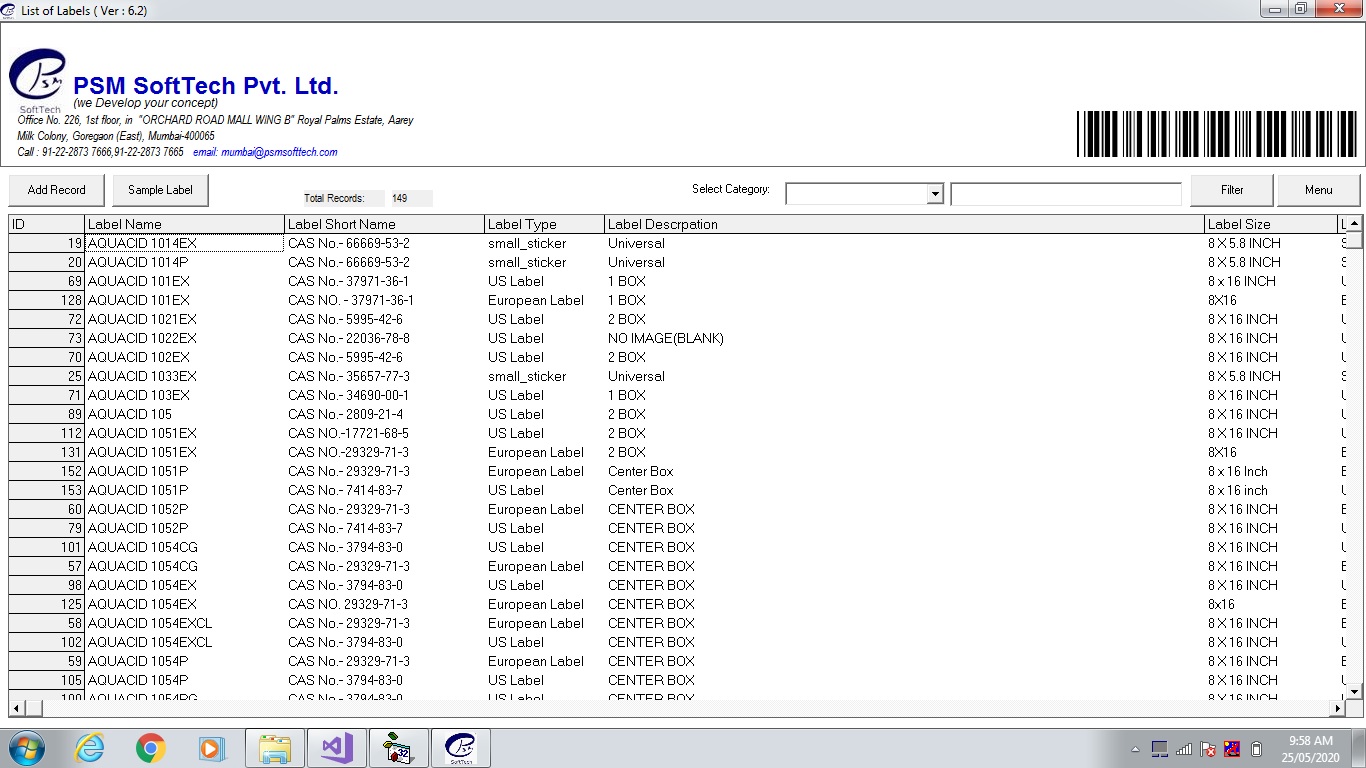Switch to the VB6 project icon on taskbar
This screenshot has height=768, width=1366.
(x=399, y=748)
